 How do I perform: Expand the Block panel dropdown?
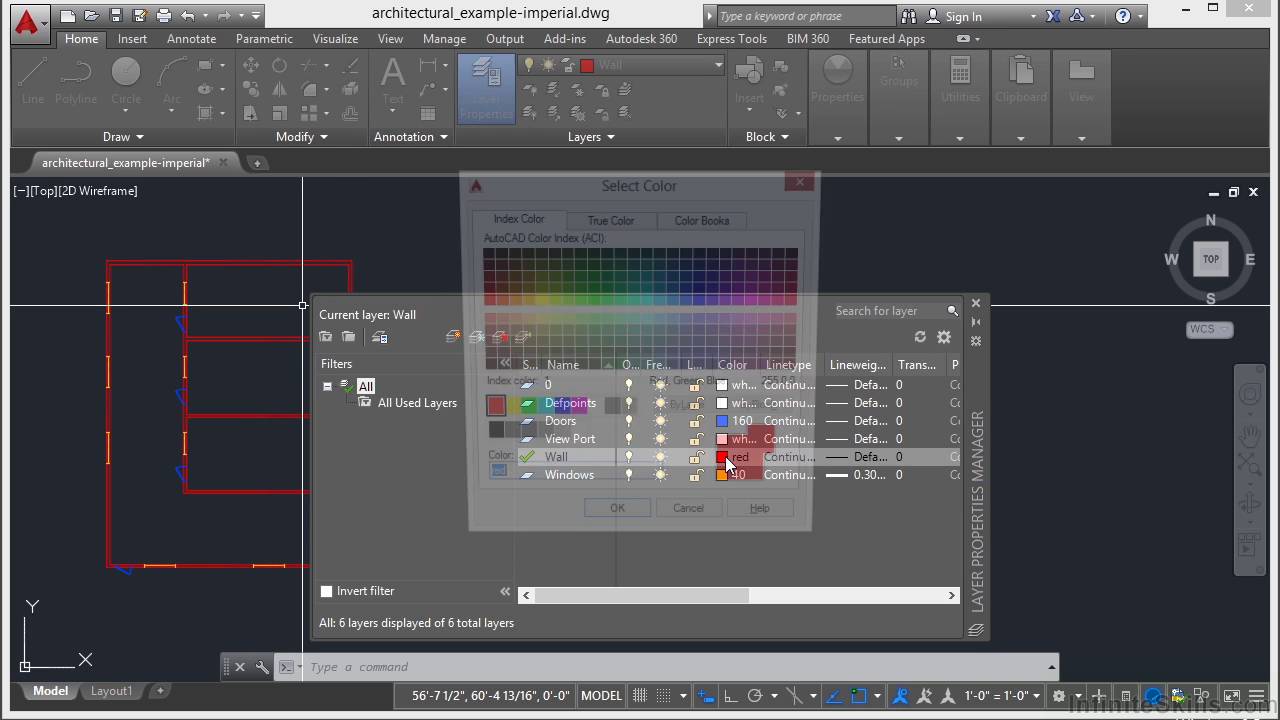coord(767,137)
